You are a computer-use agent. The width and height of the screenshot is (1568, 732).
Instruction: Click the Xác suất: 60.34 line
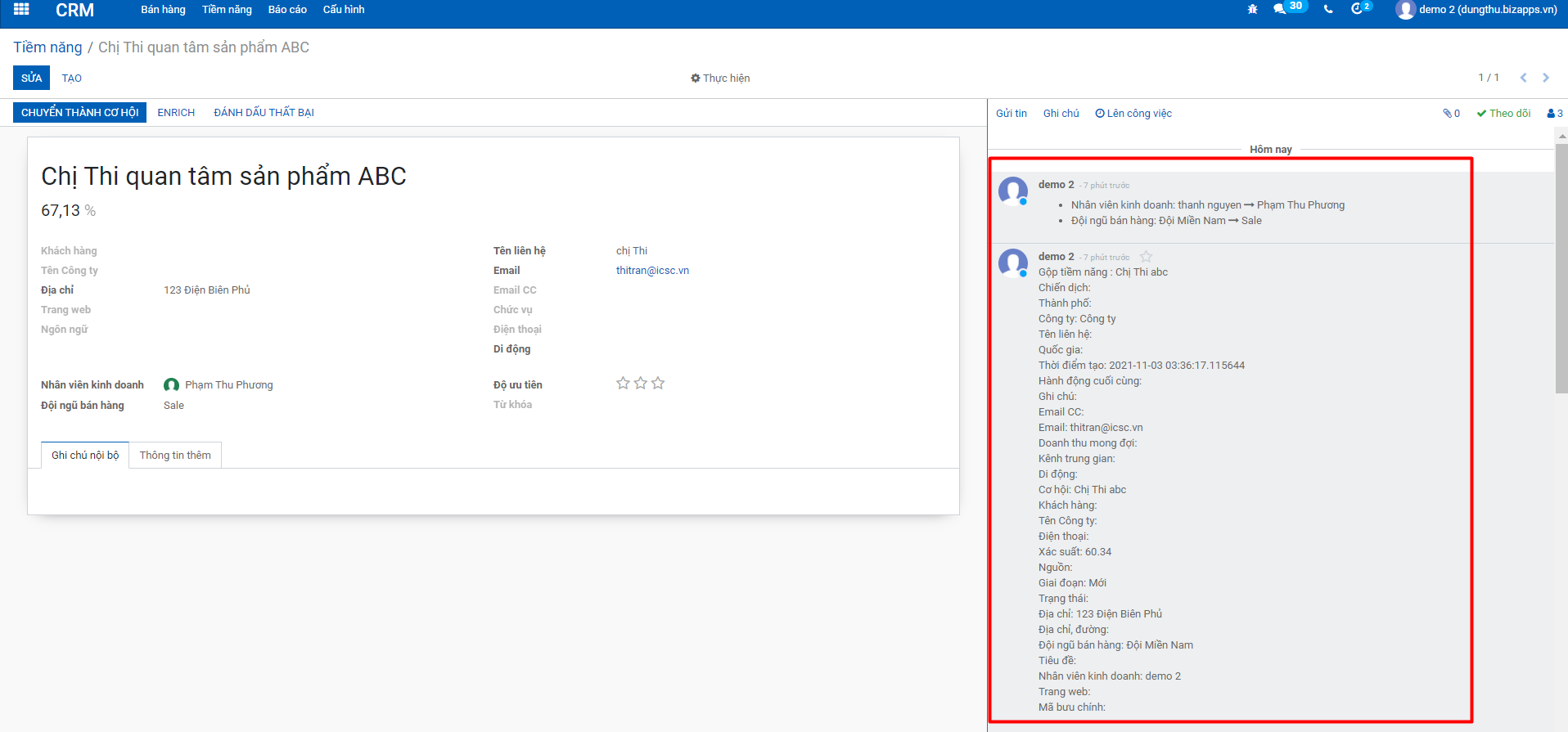point(1075,552)
